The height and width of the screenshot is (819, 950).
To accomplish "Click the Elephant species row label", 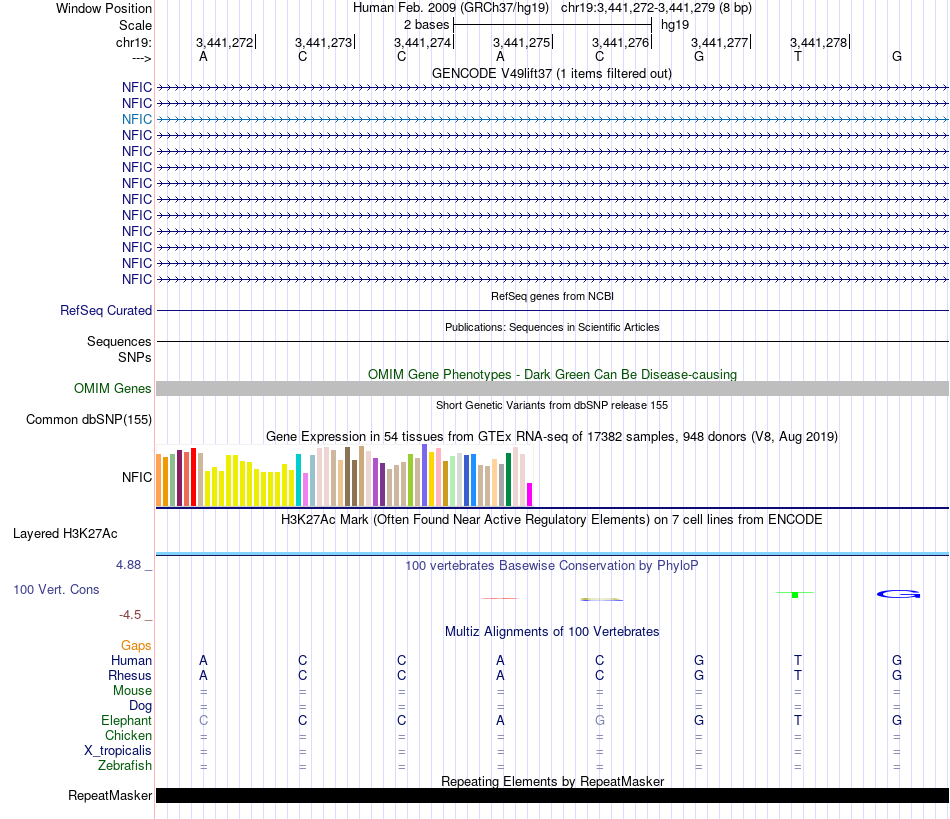I will point(126,720).
